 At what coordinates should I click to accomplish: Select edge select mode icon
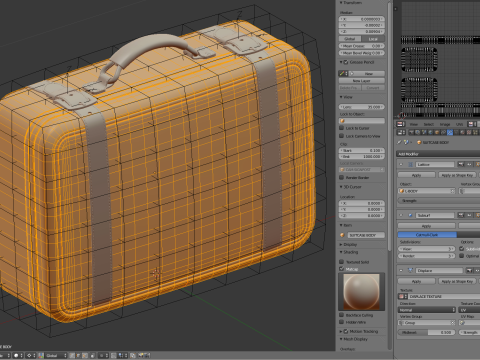click(x=78, y=356)
